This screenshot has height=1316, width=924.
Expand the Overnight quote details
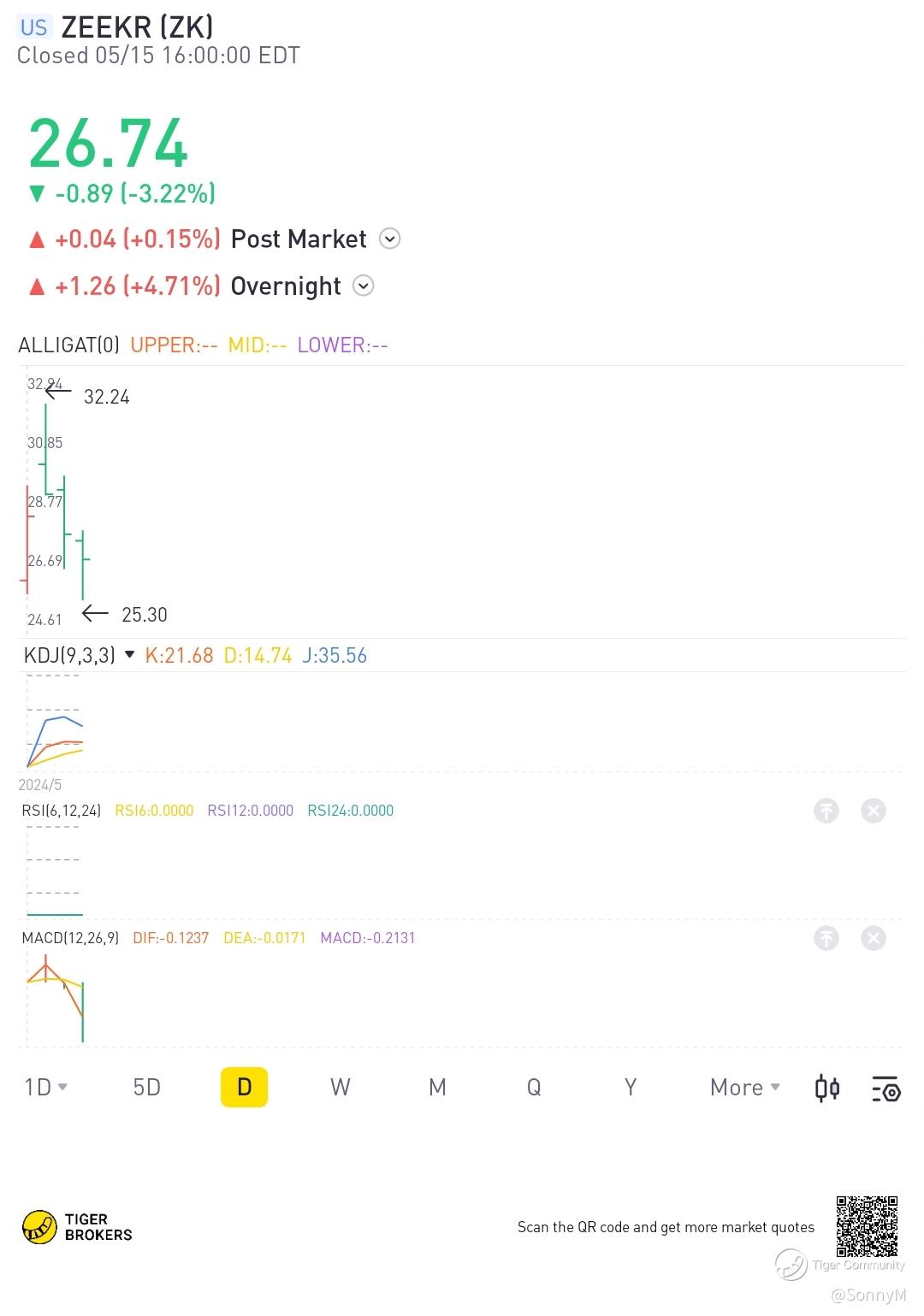click(364, 286)
